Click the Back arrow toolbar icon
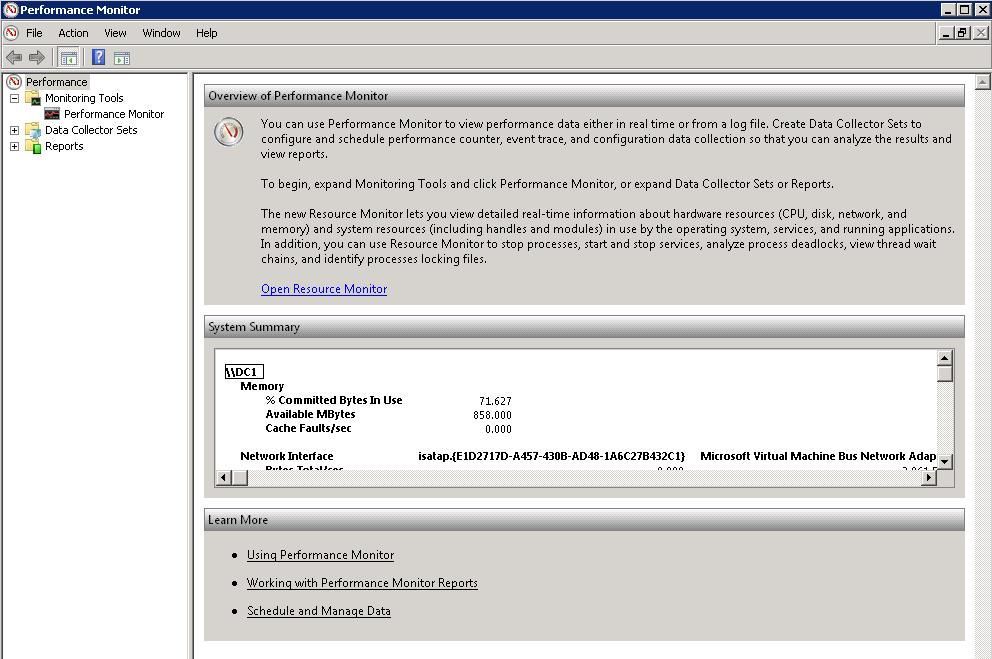This screenshot has height=659, width=992. click(14, 58)
